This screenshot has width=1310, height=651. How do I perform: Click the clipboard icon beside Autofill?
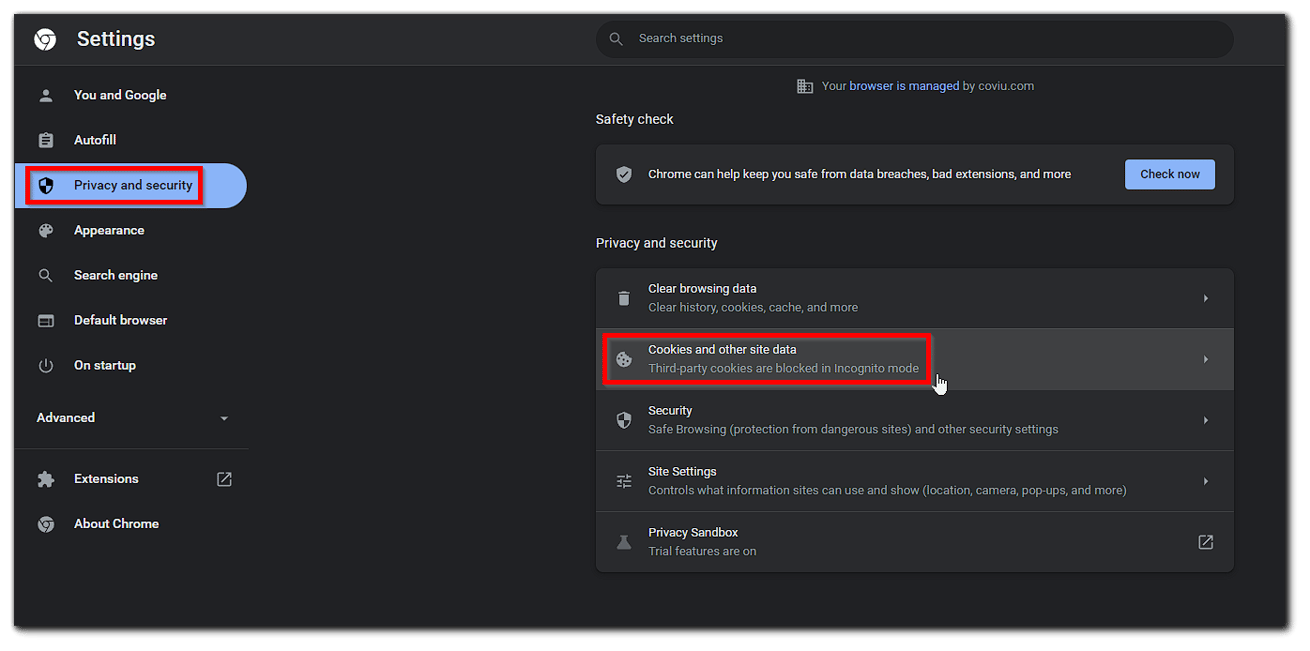pos(45,140)
